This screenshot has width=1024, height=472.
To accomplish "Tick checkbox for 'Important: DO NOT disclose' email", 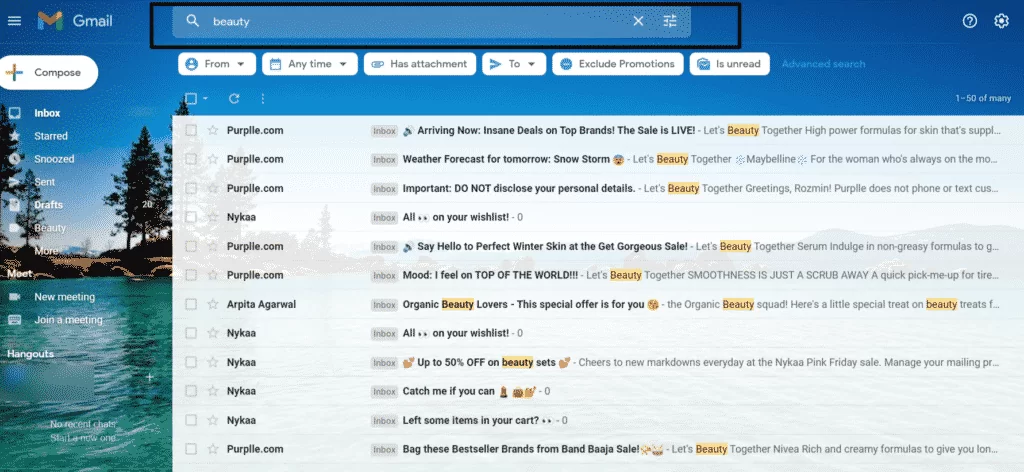I will 191,188.
